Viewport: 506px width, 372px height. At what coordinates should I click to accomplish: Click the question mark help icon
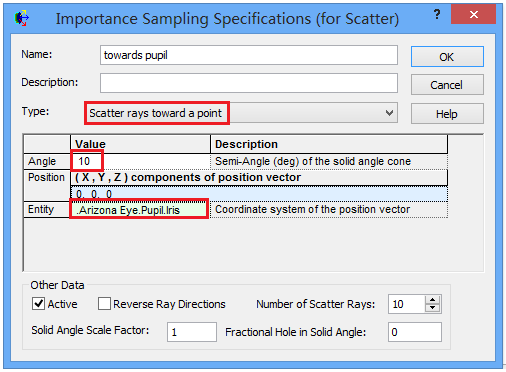click(437, 14)
